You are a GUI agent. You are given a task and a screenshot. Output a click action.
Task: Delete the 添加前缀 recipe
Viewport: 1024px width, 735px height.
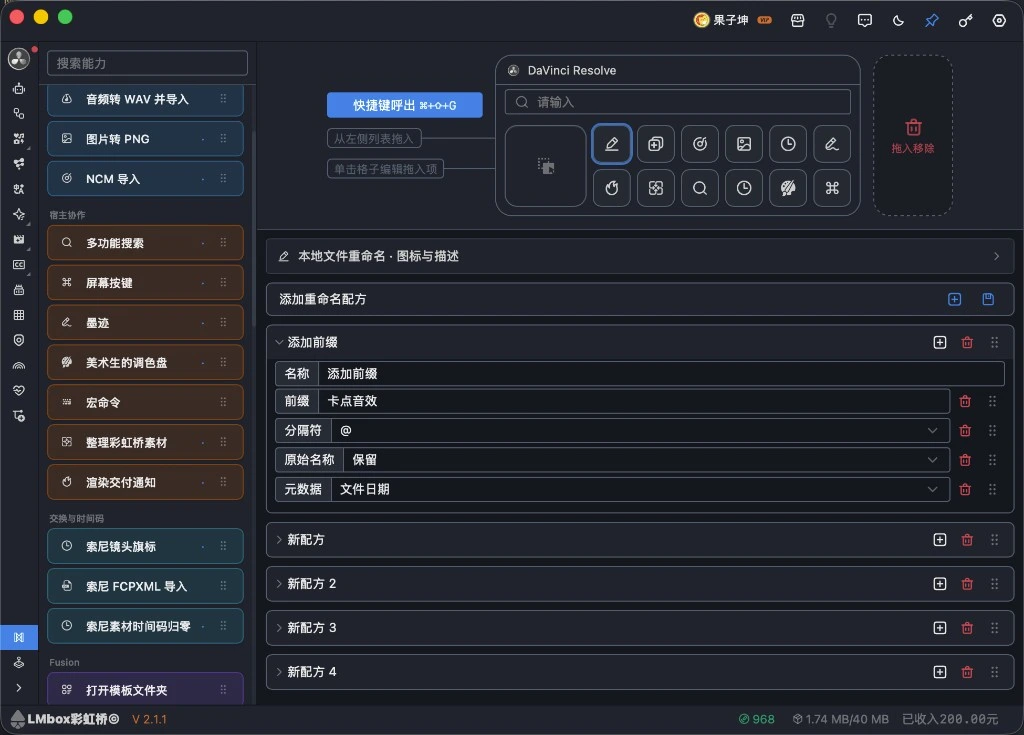967,342
